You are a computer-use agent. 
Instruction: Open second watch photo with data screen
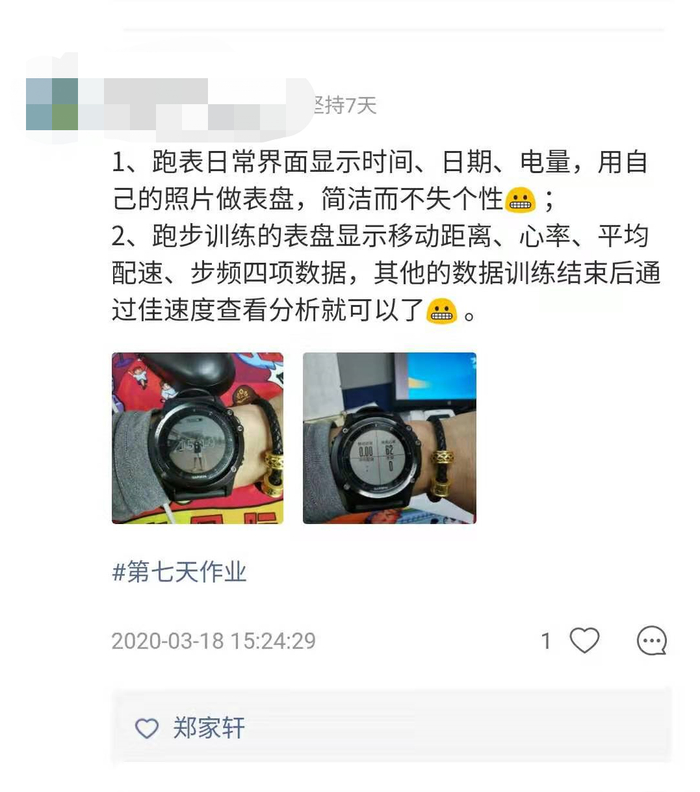[x=389, y=438]
